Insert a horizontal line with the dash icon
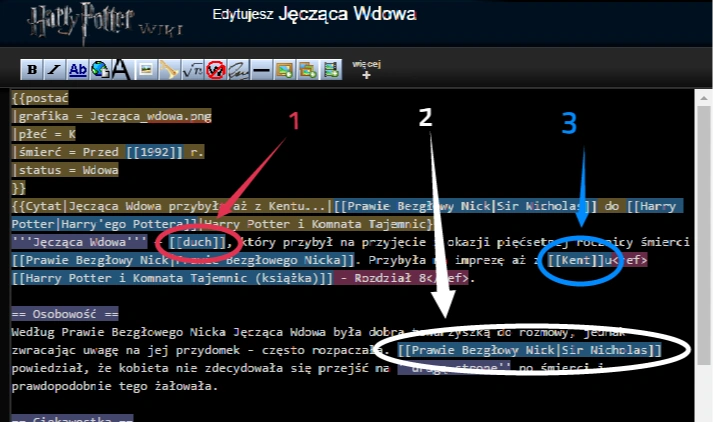 pyautogui.click(x=261, y=70)
